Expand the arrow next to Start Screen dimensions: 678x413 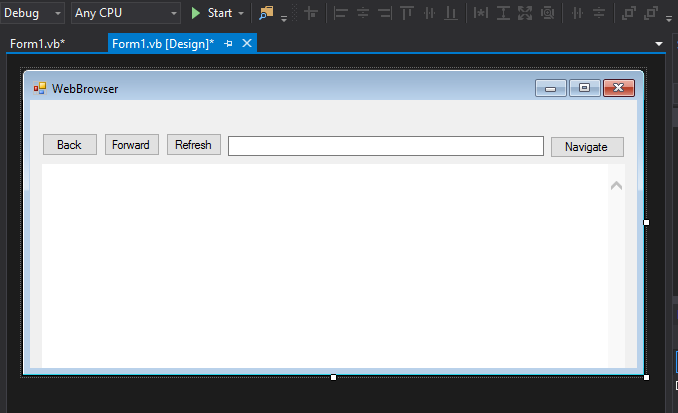[241, 13]
